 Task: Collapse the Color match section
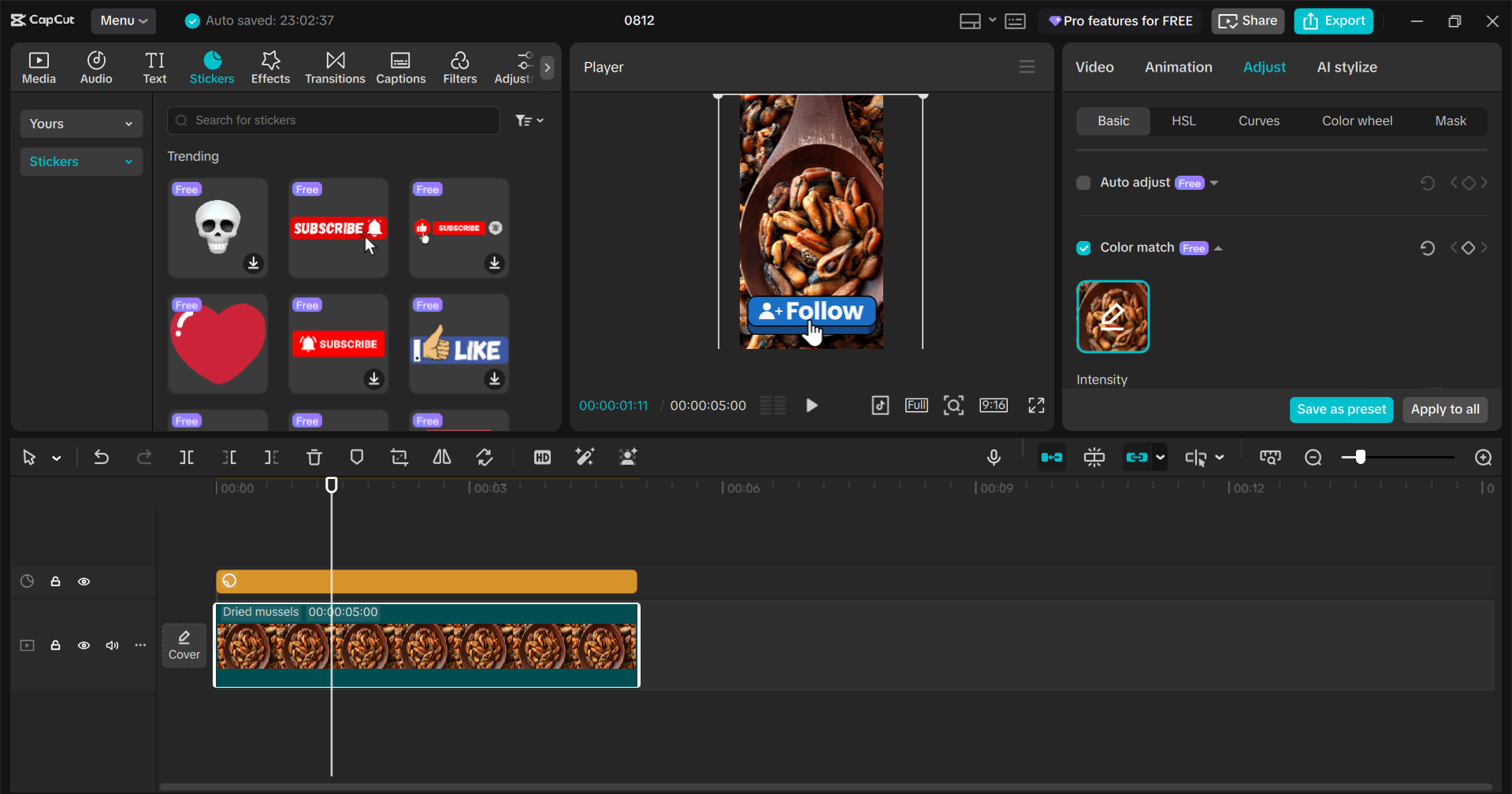[x=1218, y=247]
